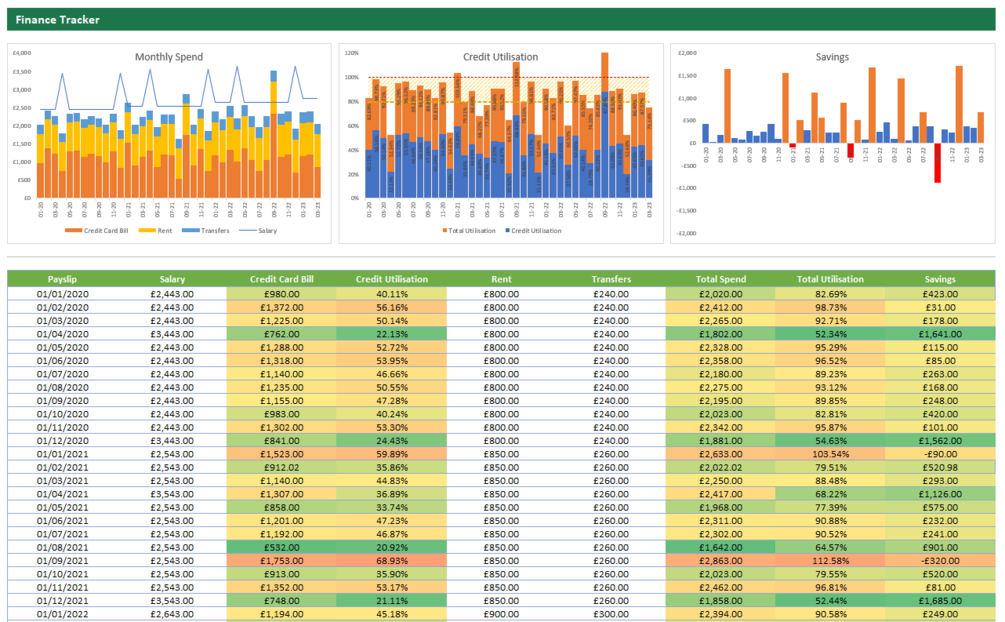Select the 98.73% total utilisation cell
This screenshot has width=1005, height=622.
click(830, 308)
